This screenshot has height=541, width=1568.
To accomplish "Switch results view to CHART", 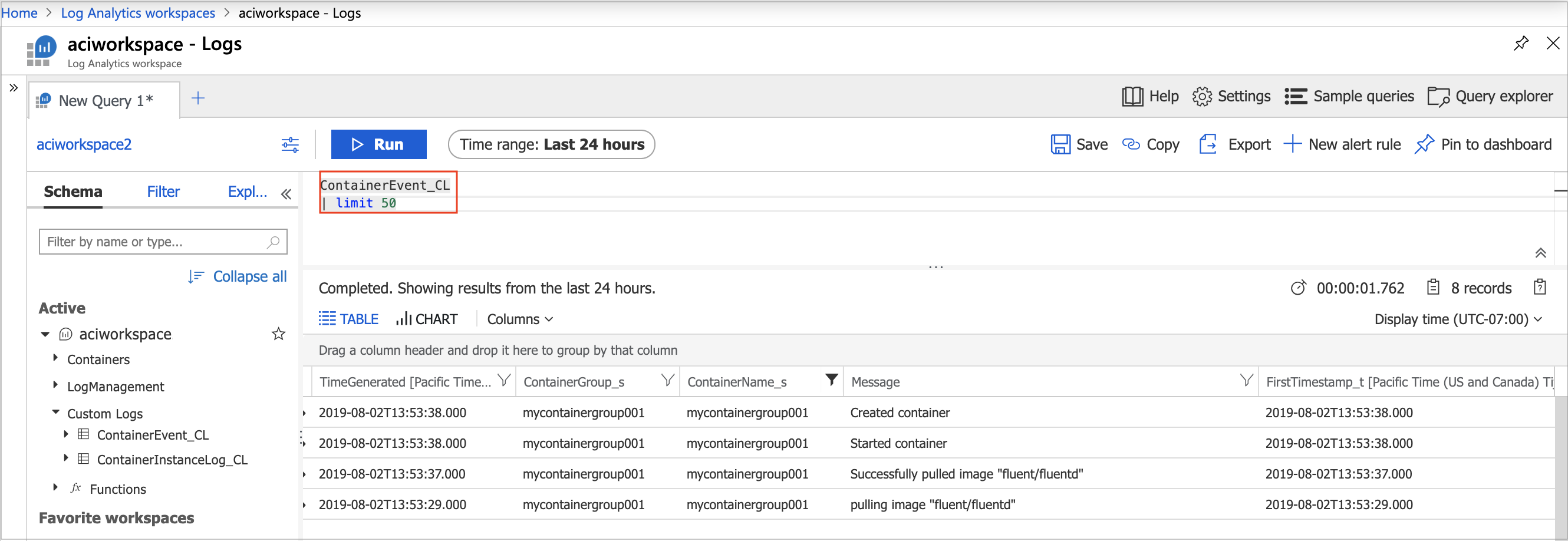I will coord(427,318).
